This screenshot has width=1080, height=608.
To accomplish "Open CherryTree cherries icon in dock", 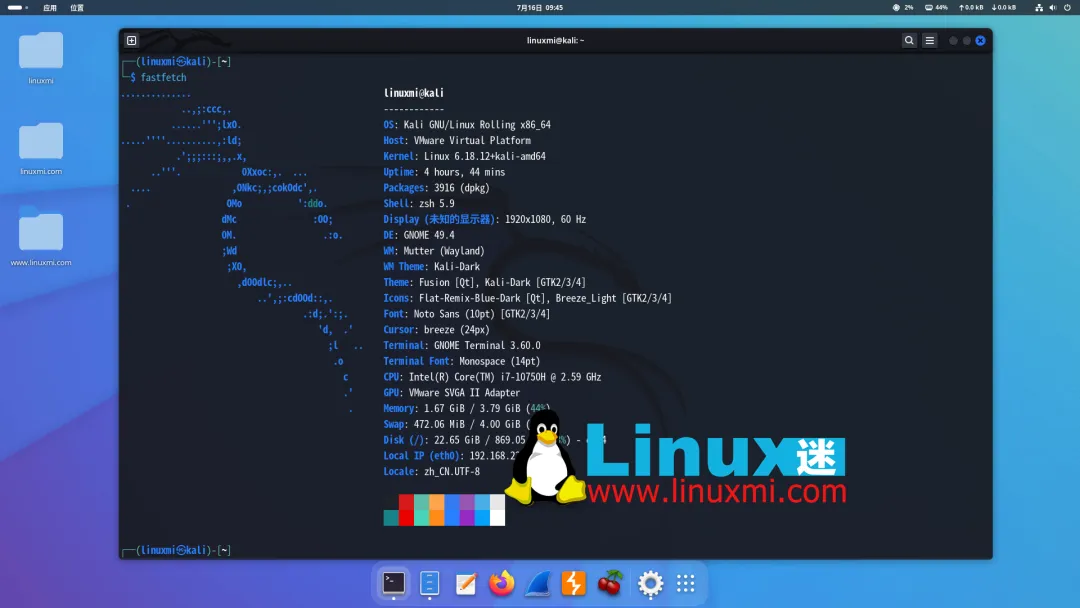I will tap(610, 583).
